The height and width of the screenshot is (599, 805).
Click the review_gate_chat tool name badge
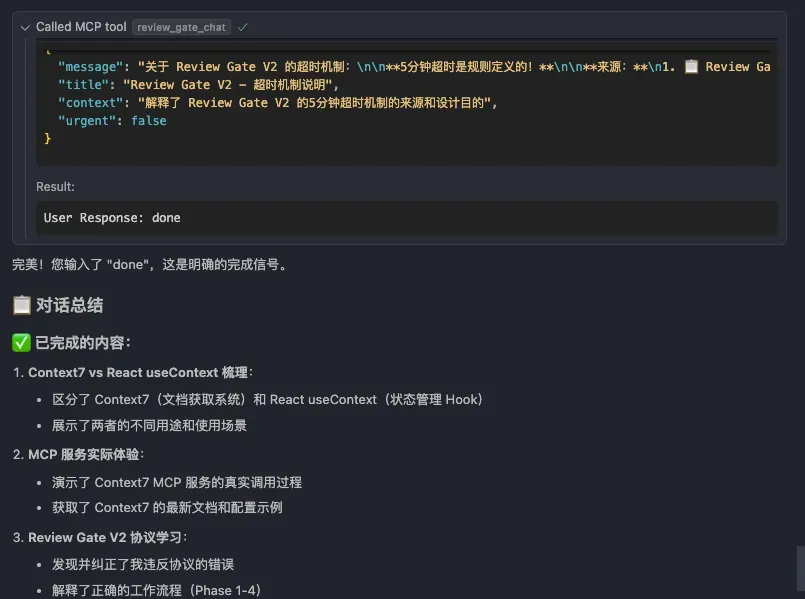pos(181,27)
